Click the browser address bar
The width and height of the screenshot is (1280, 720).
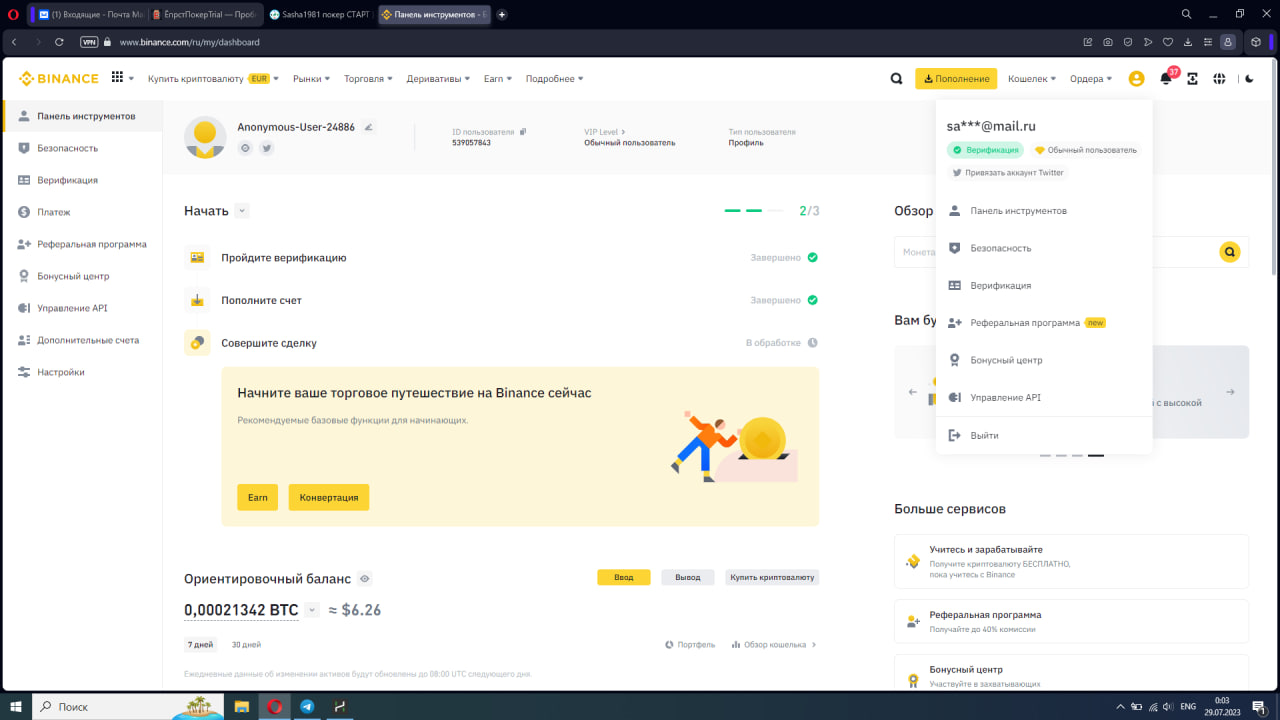coord(590,42)
